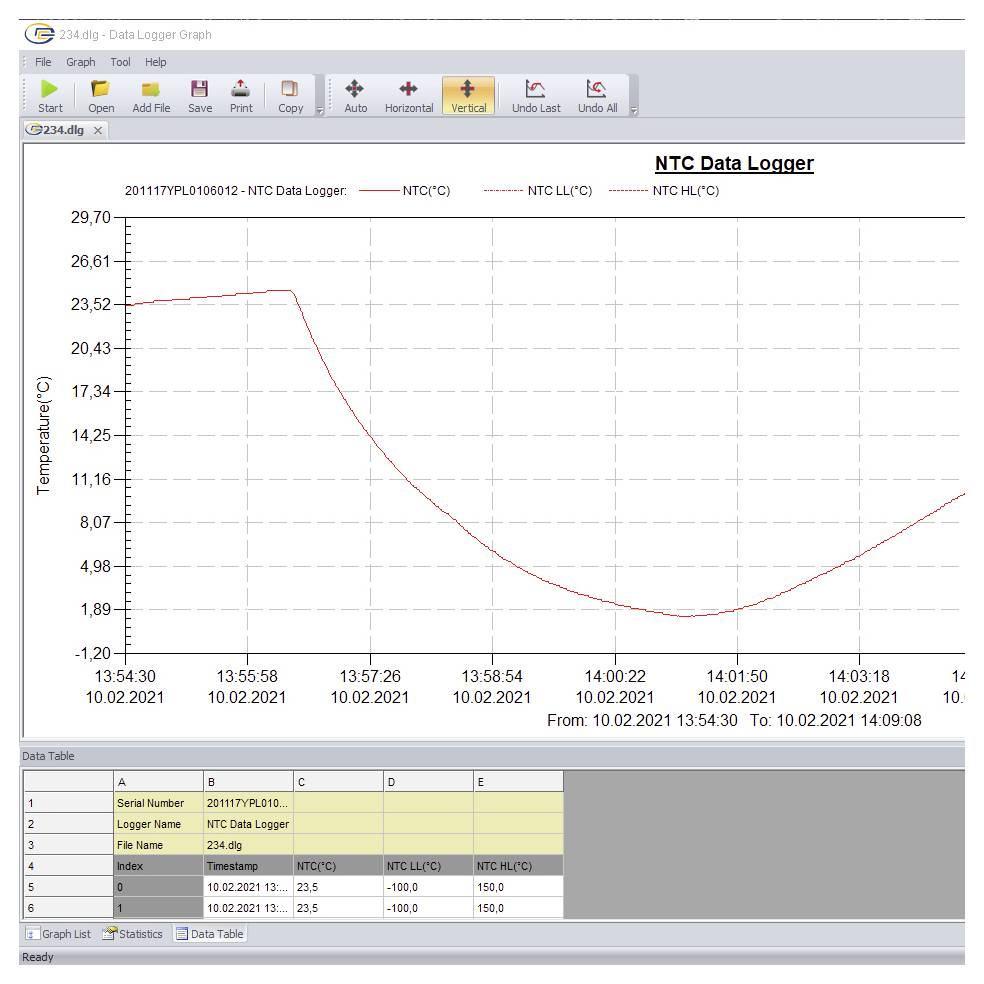Click the Temperature(°C) axis label
This screenshot has height=984, width=984.
(43, 435)
